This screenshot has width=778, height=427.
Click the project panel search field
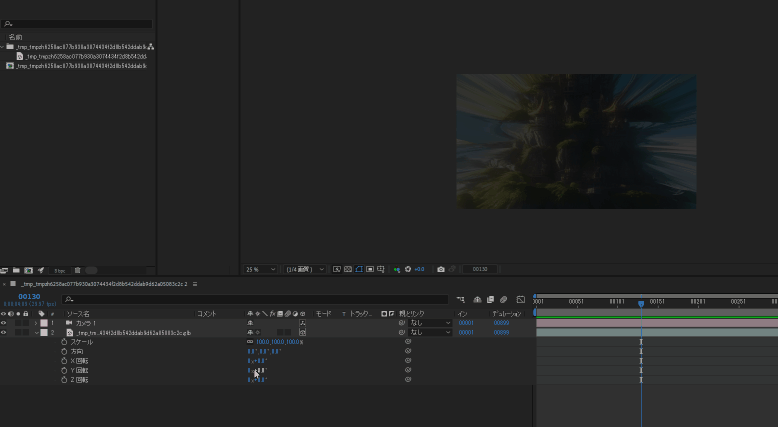(77, 24)
